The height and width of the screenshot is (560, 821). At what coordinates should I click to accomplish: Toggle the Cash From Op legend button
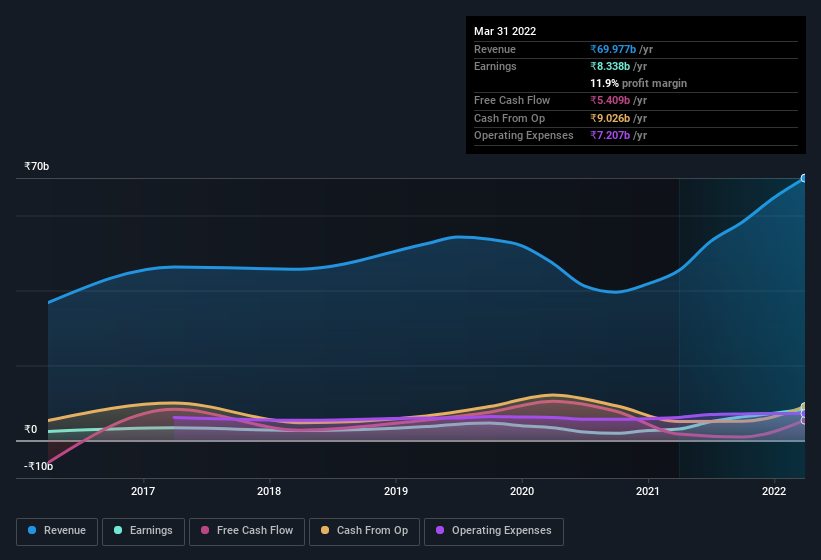coord(364,531)
